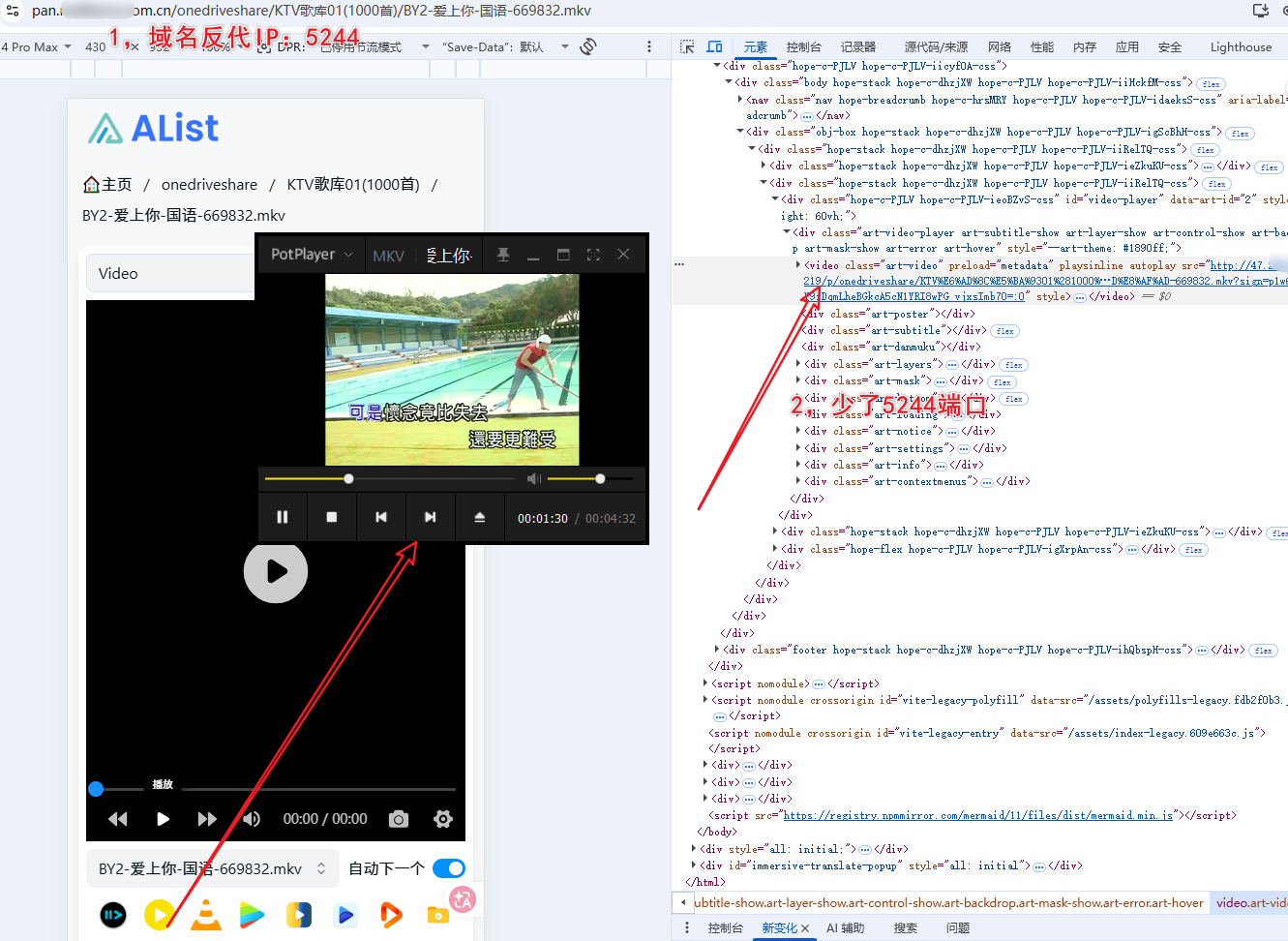Open the registry.npmmirror.com mermaid script link
Viewport: 1288px width, 941px height.
[978, 815]
